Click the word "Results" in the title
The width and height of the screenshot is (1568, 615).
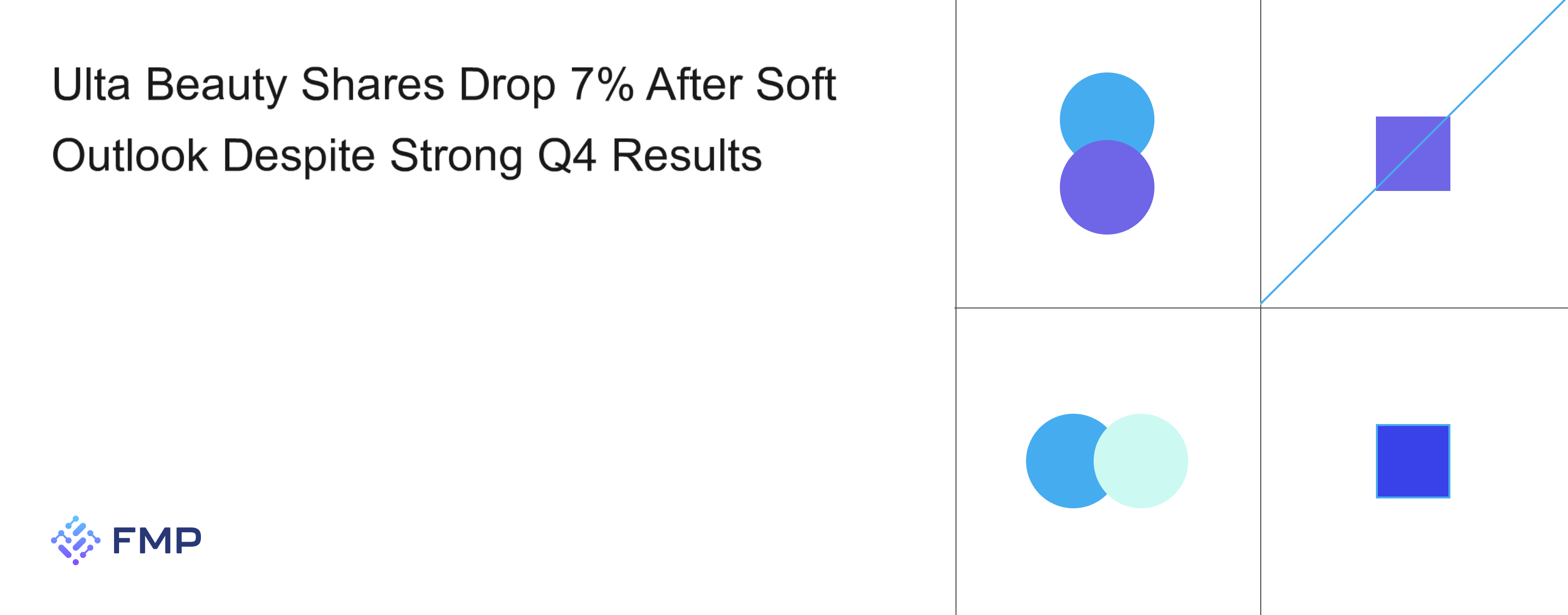(x=686, y=156)
